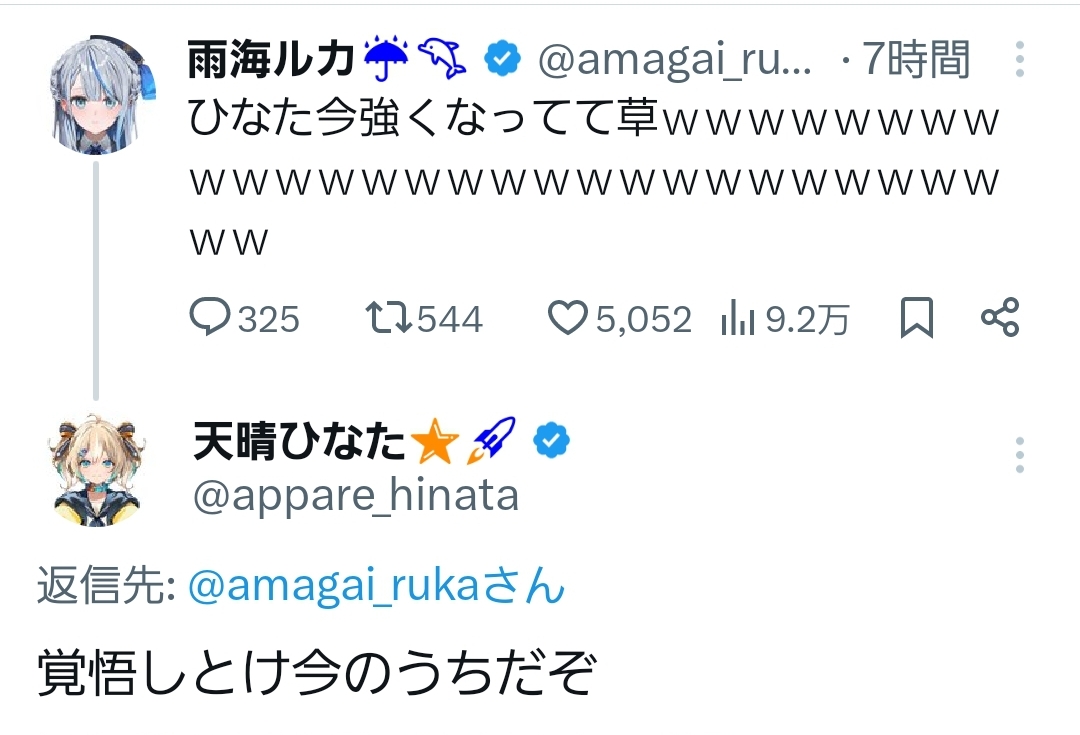Open 天晴ひなた's profile avatar
Screen dimensions: 1080x735
(x=97, y=469)
